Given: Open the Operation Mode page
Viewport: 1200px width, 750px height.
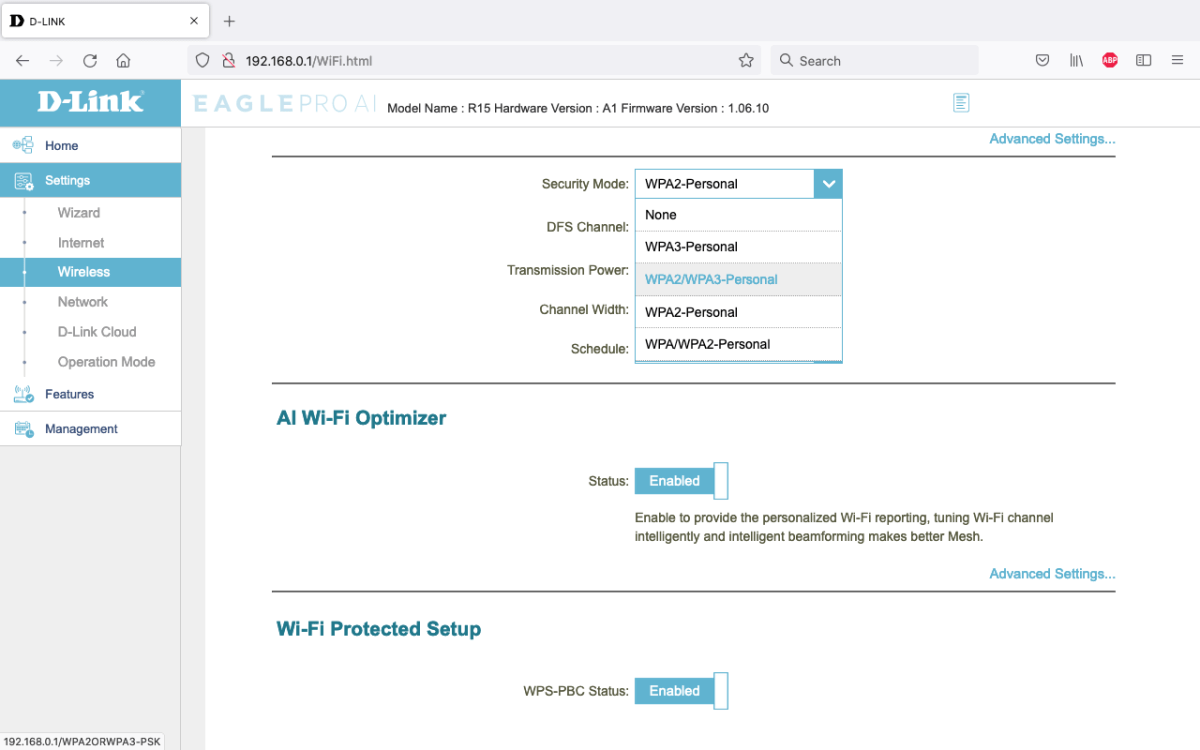Looking at the screenshot, I should [x=107, y=362].
